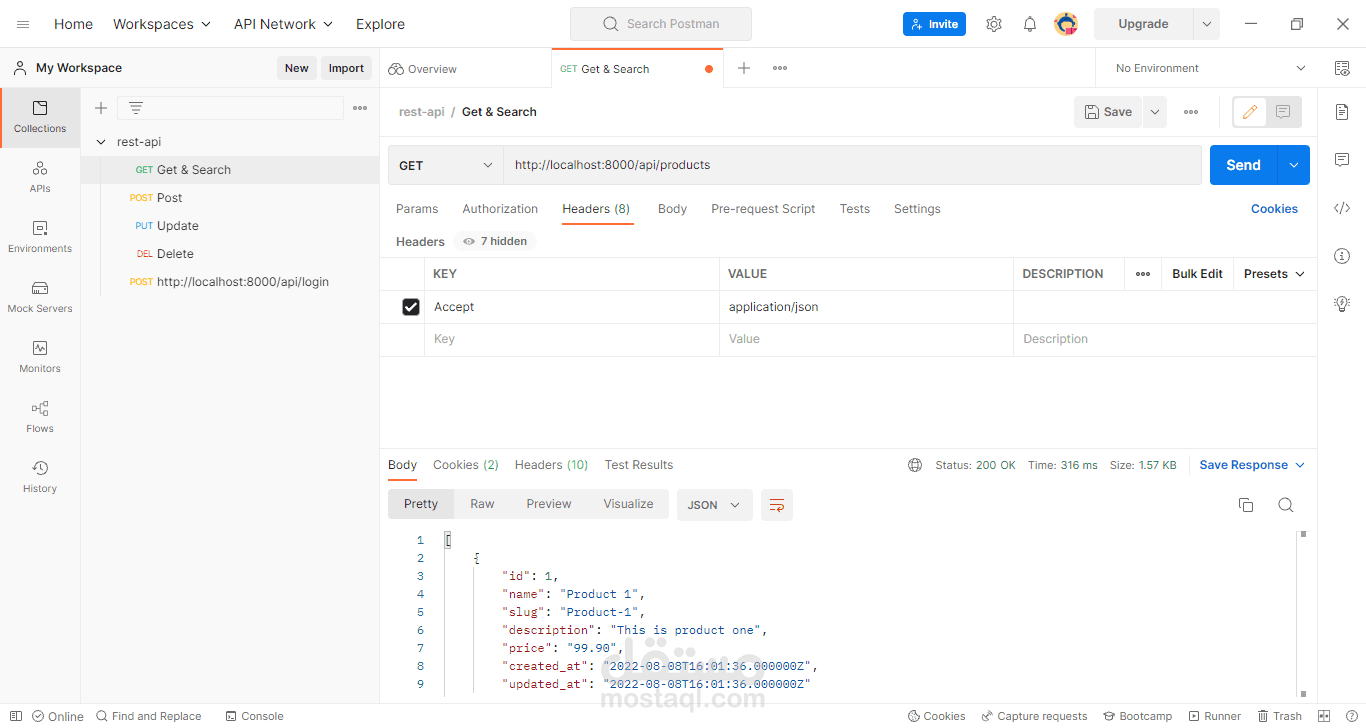The width and height of the screenshot is (1366, 728).
Task: Open the documentation icon in right sidebar
Action: [1342, 112]
